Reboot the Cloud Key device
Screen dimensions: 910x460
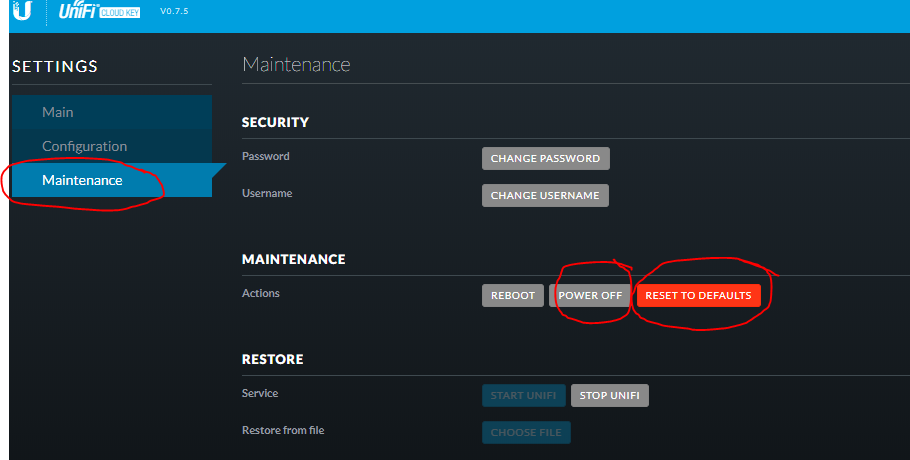tap(513, 295)
